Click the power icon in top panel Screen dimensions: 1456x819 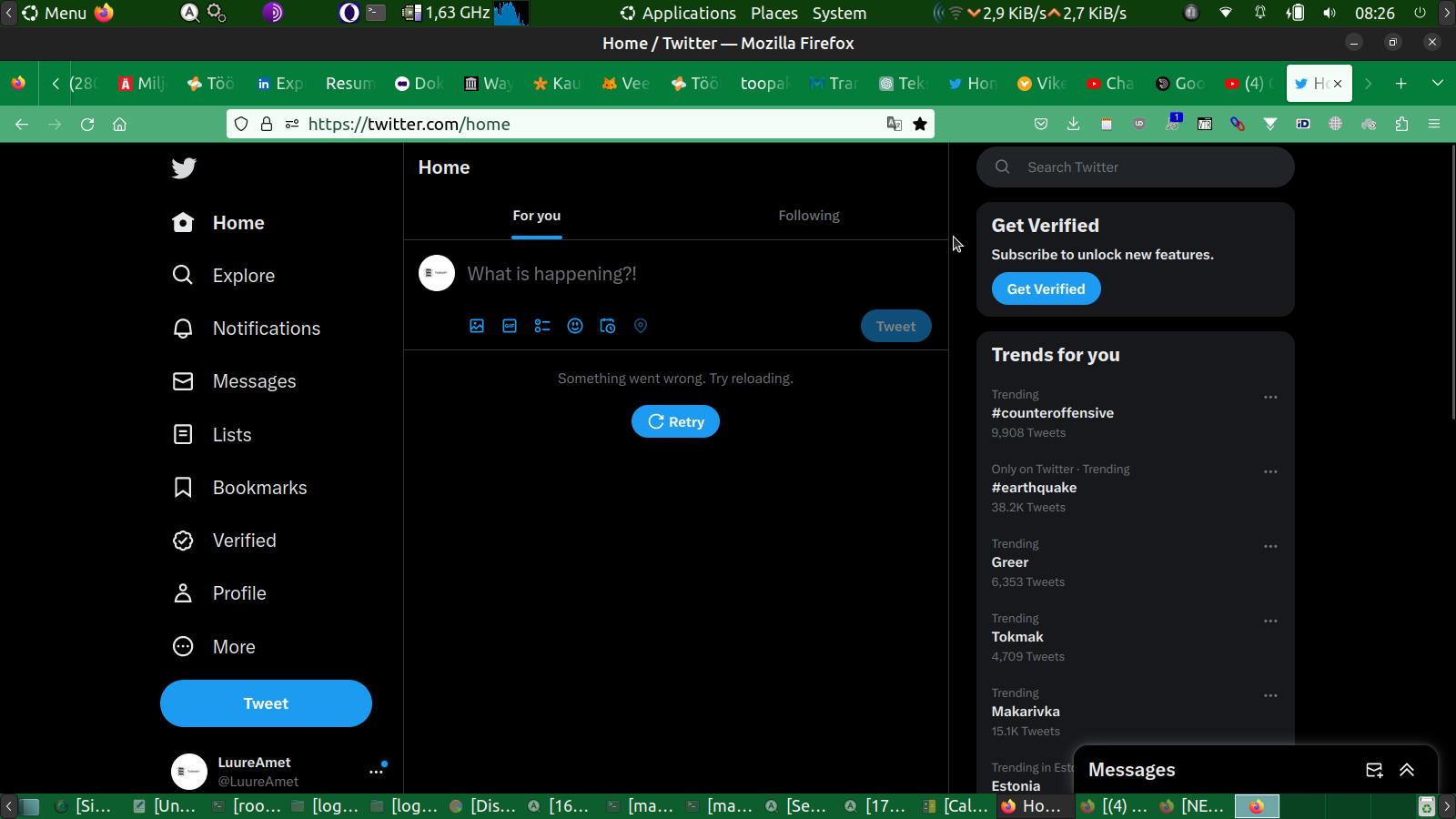click(x=1420, y=13)
